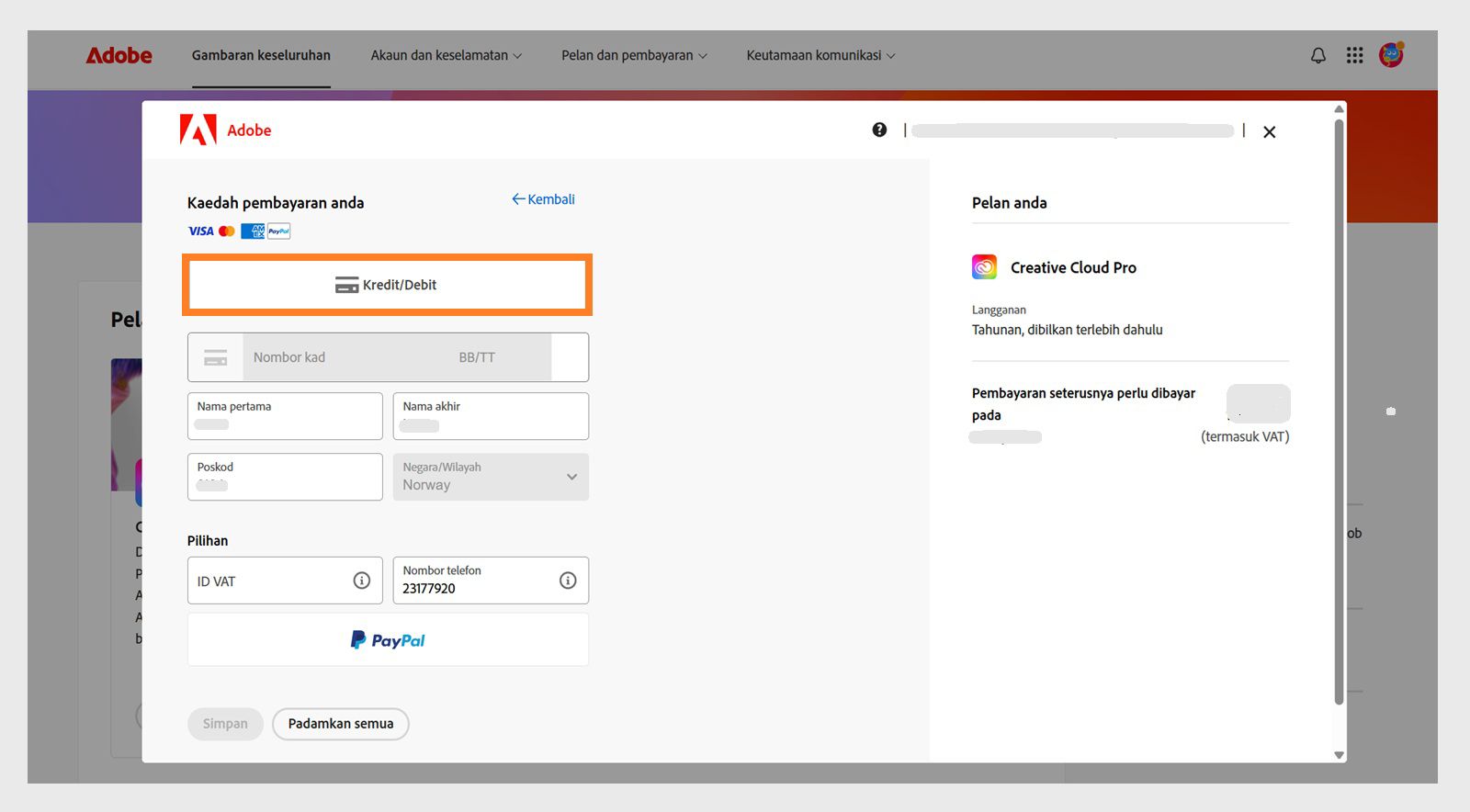Image resolution: width=1470 pixels, height=812 pixels.
Task: Click the Adobe logo in the top navigation
Action: (119, 55)
